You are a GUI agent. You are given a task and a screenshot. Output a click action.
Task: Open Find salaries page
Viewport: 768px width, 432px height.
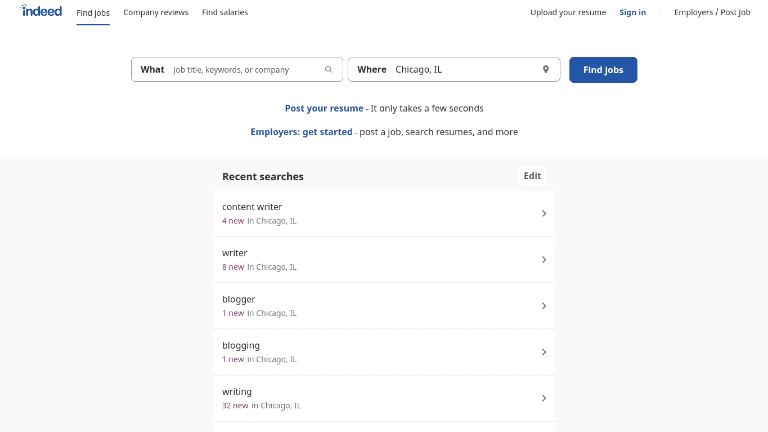coord(225,13)
